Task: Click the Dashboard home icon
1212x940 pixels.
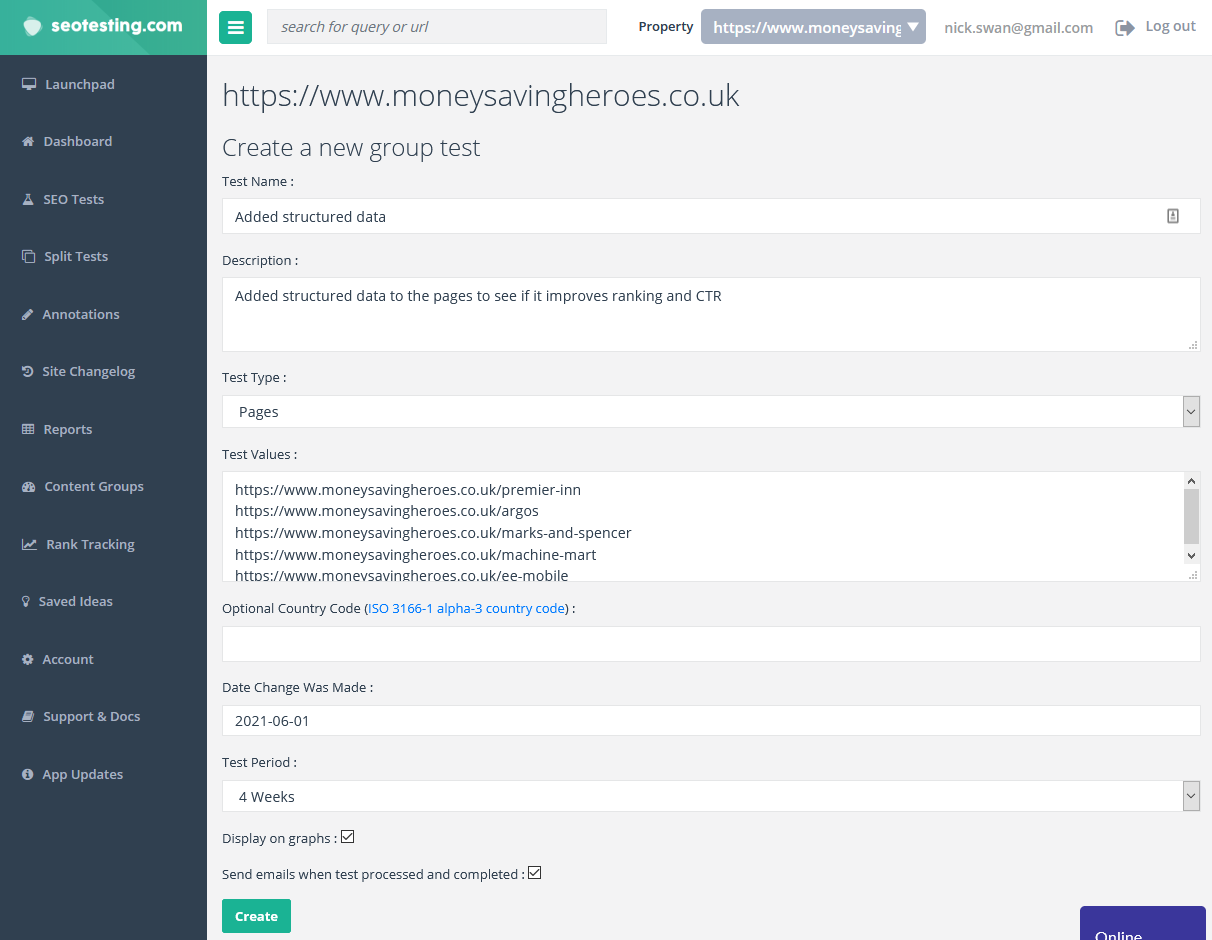Action: [x=28, y=141]
